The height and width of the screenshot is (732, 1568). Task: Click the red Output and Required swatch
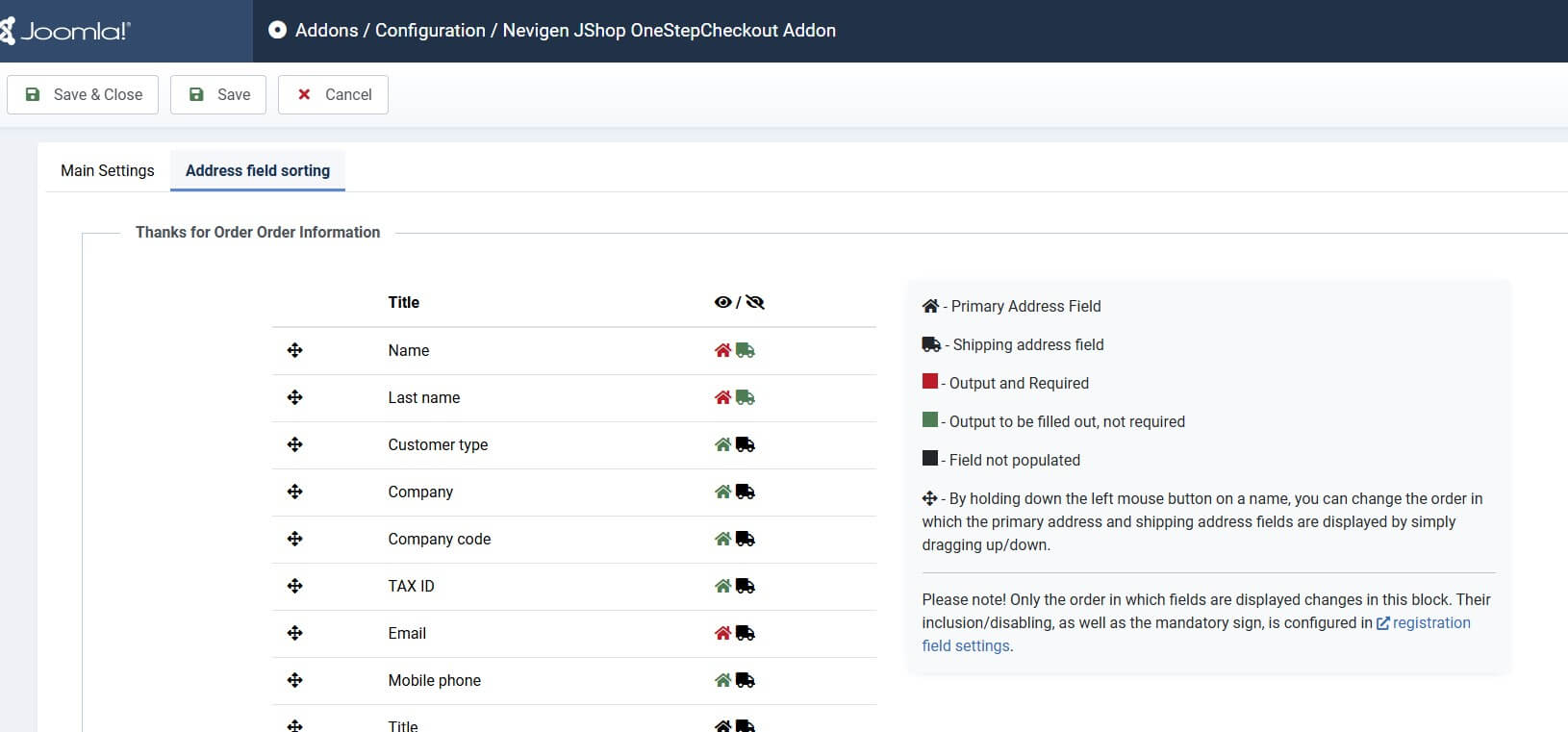click(x=929, y=382)
